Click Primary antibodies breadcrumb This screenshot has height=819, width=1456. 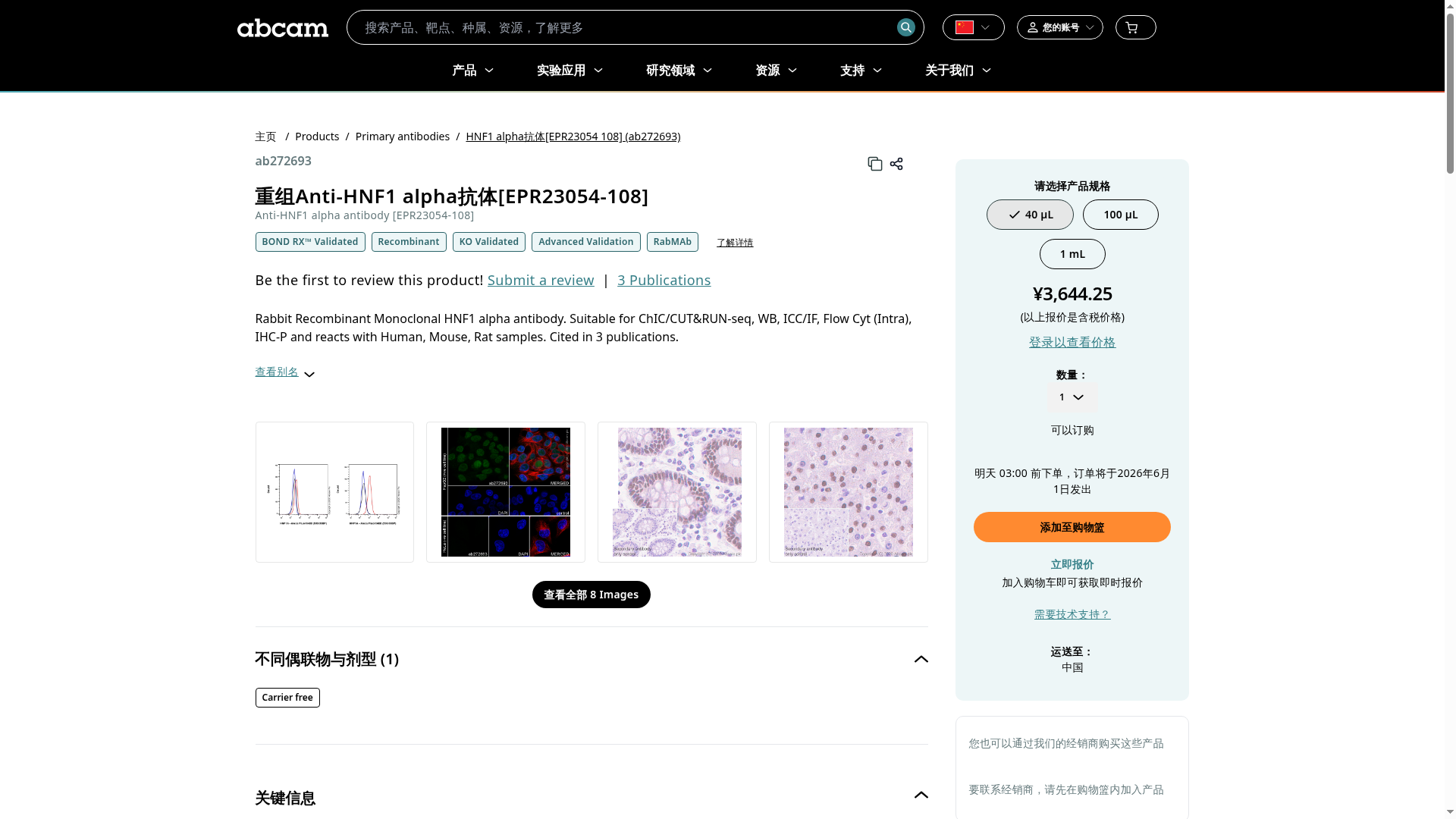click(403, 136)
